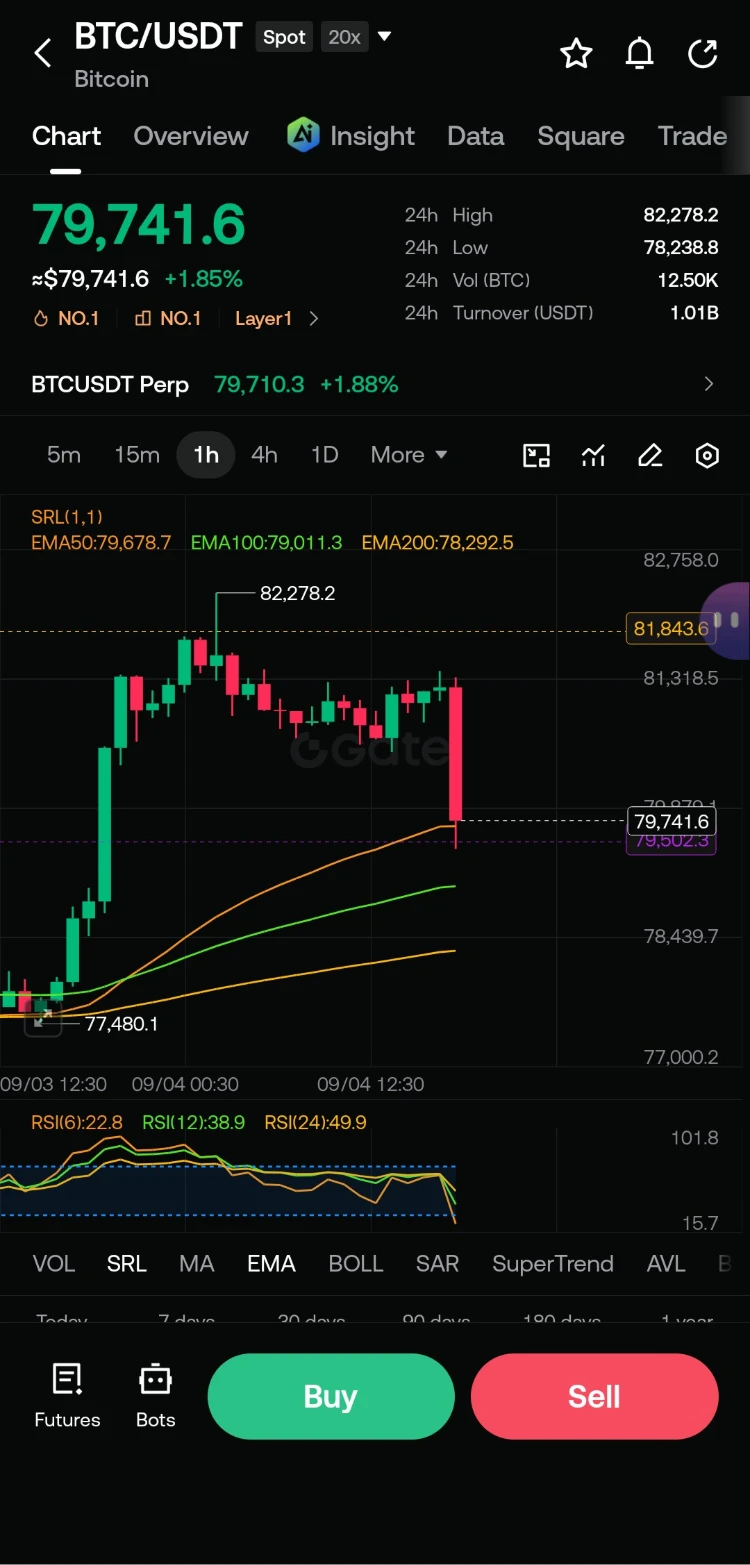Viewport: 750px width, 1565px height.
Task: Toggle the SAR indicator
Action: 438,1264
